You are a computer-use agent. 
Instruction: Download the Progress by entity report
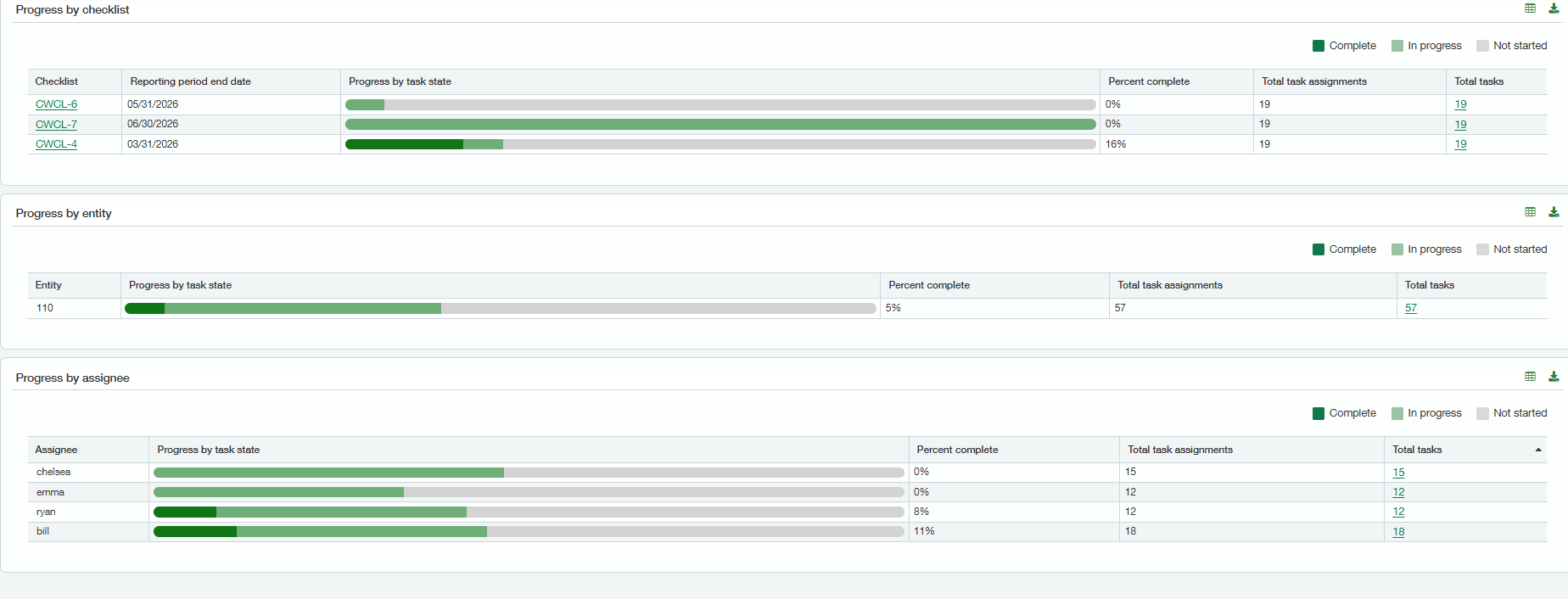1554,212
